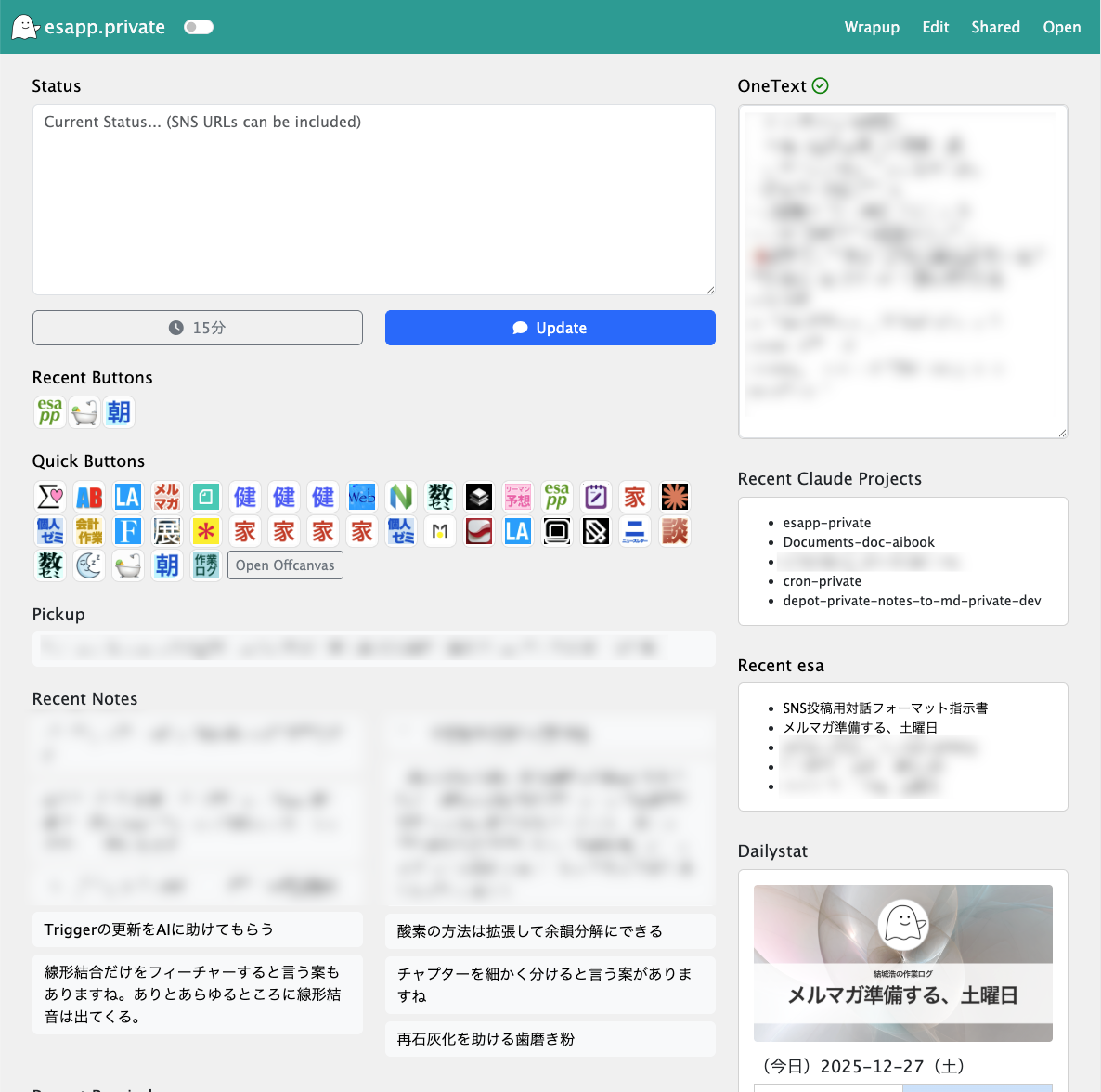The image size is (1101, 1092).
Task: Select the 作業ログ quick button
Action: (x=206, y=565)
